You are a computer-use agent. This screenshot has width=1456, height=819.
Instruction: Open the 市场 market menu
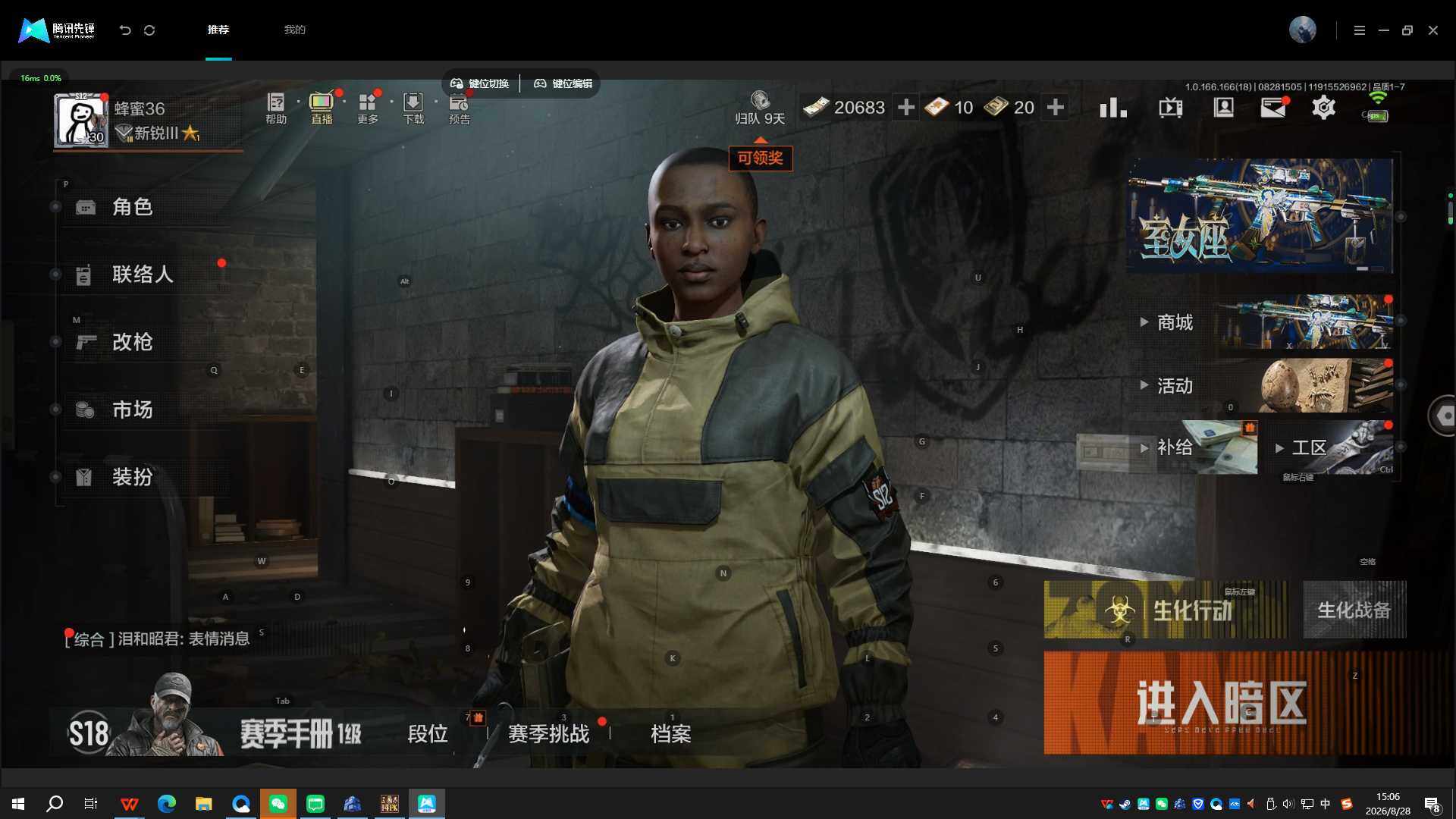tap(133, 409)
